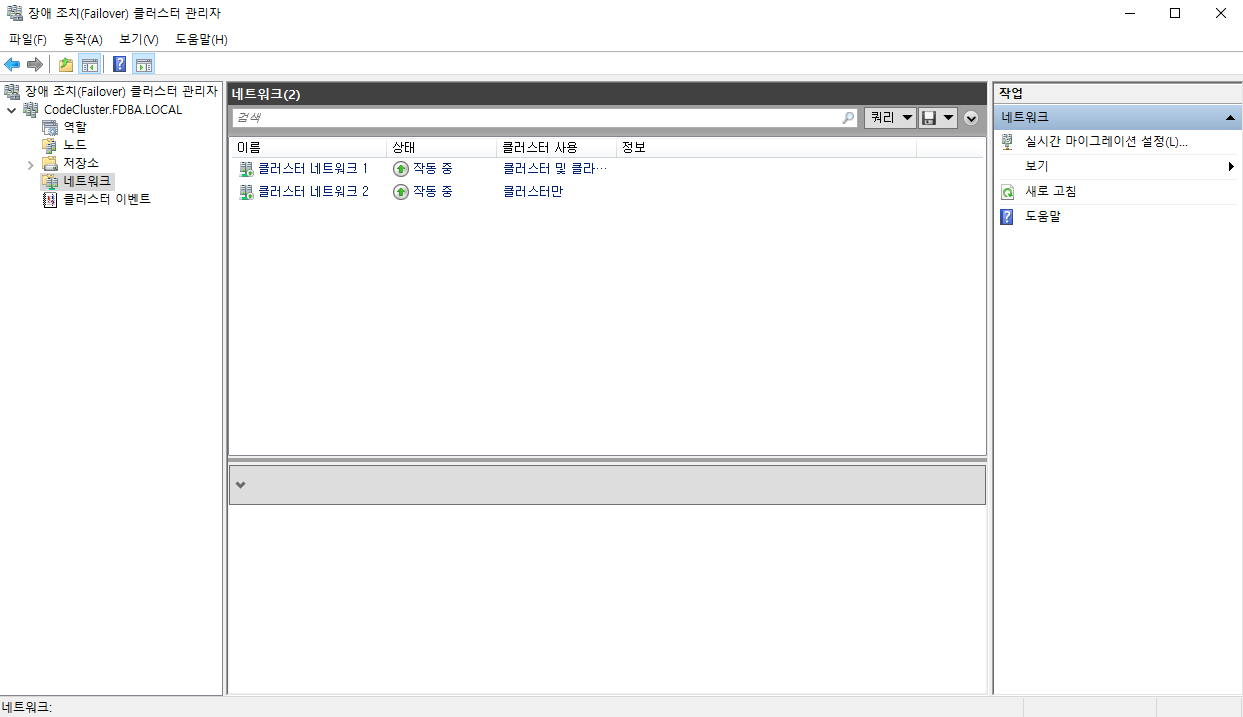Click the Forward arrow toolbar icon
Screen dimensions: 1243x717
(x=35, y=65)
